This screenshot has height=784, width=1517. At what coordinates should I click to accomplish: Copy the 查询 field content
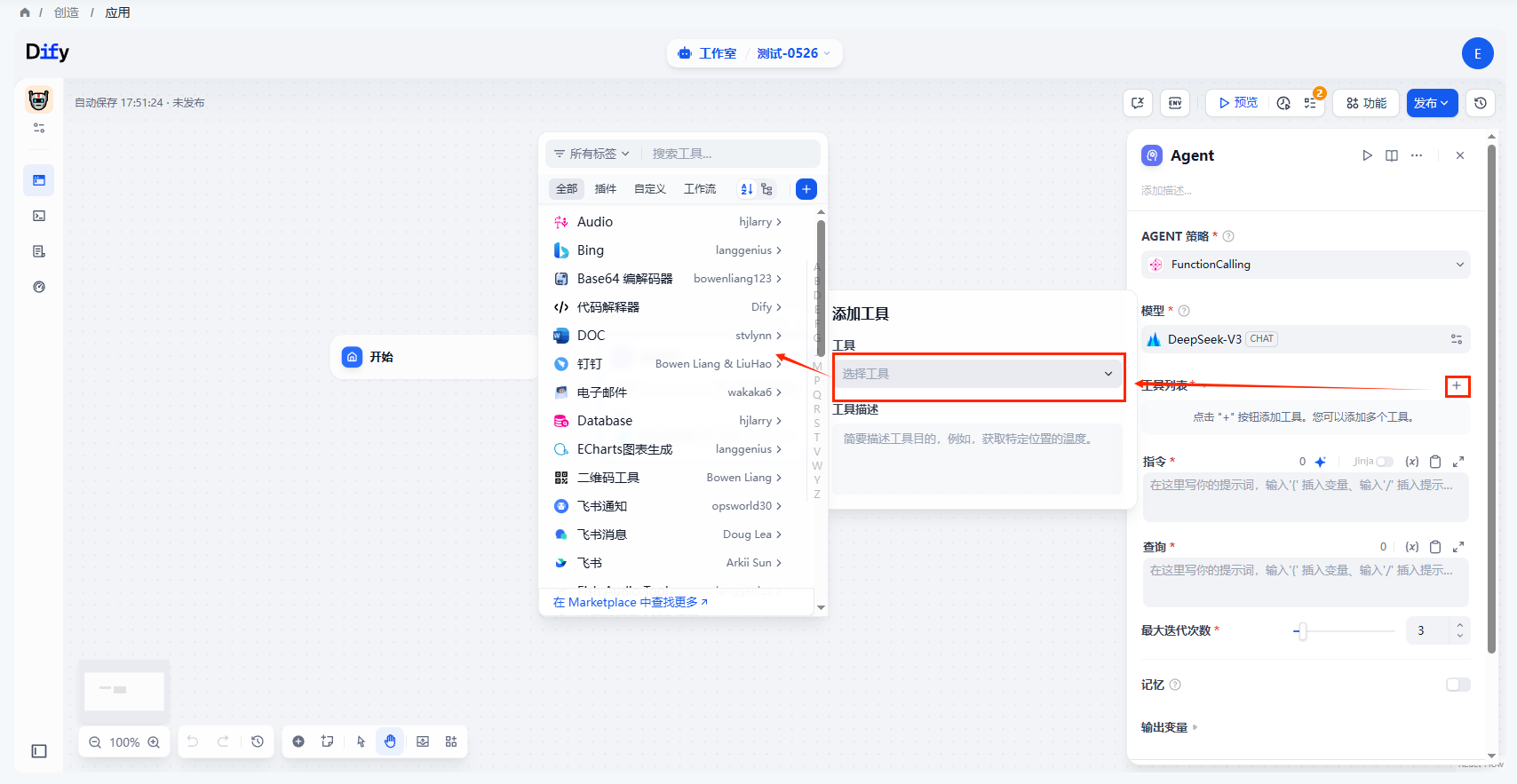click(1435, 547)
